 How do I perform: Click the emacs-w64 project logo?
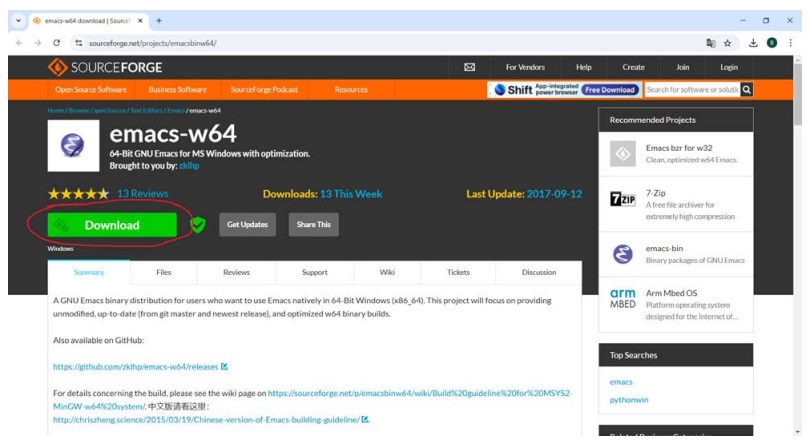[x=74, y=146]
